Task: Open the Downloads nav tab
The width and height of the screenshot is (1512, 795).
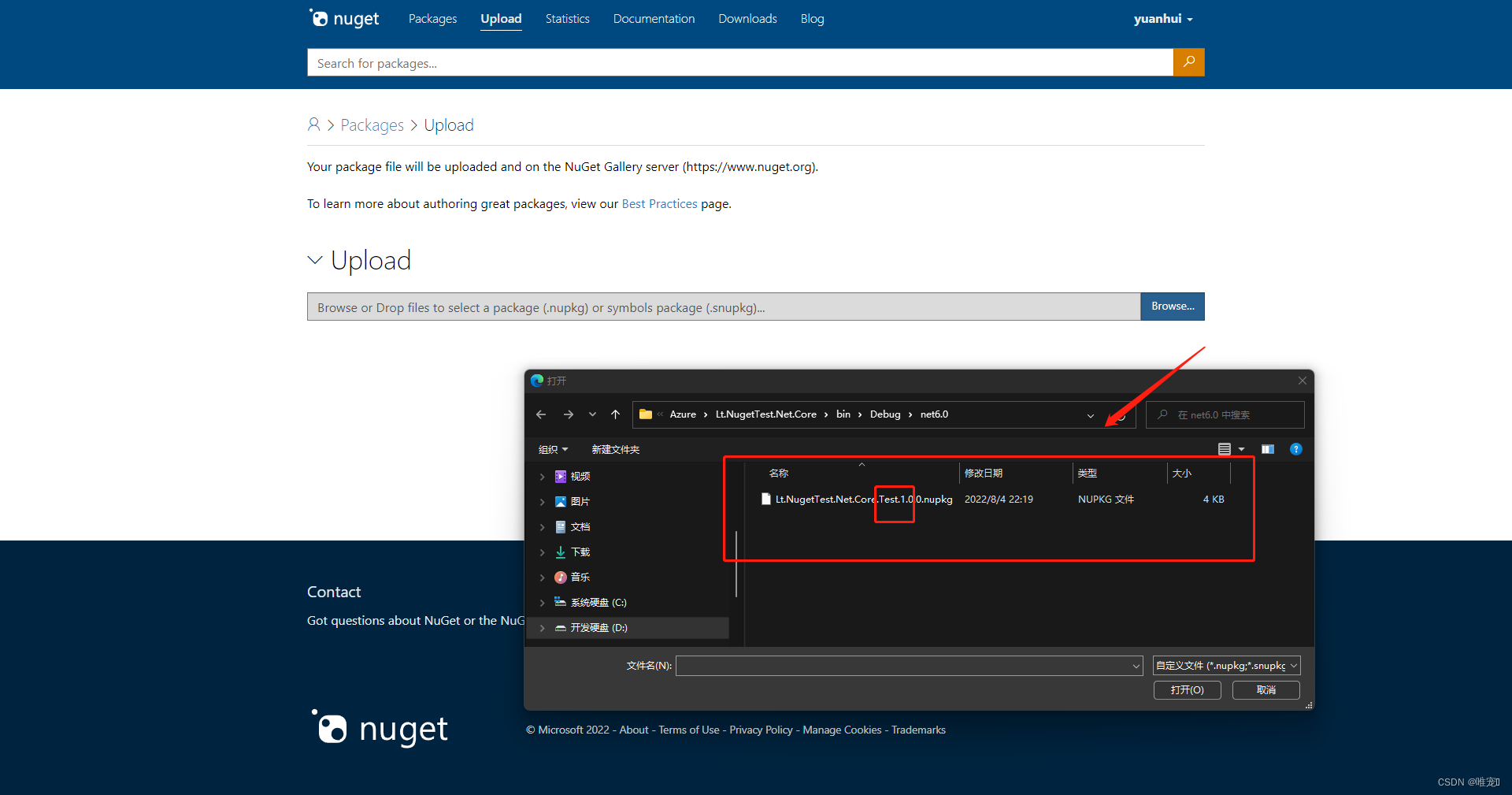Action: pyautogui.click(x=747, y=18)
